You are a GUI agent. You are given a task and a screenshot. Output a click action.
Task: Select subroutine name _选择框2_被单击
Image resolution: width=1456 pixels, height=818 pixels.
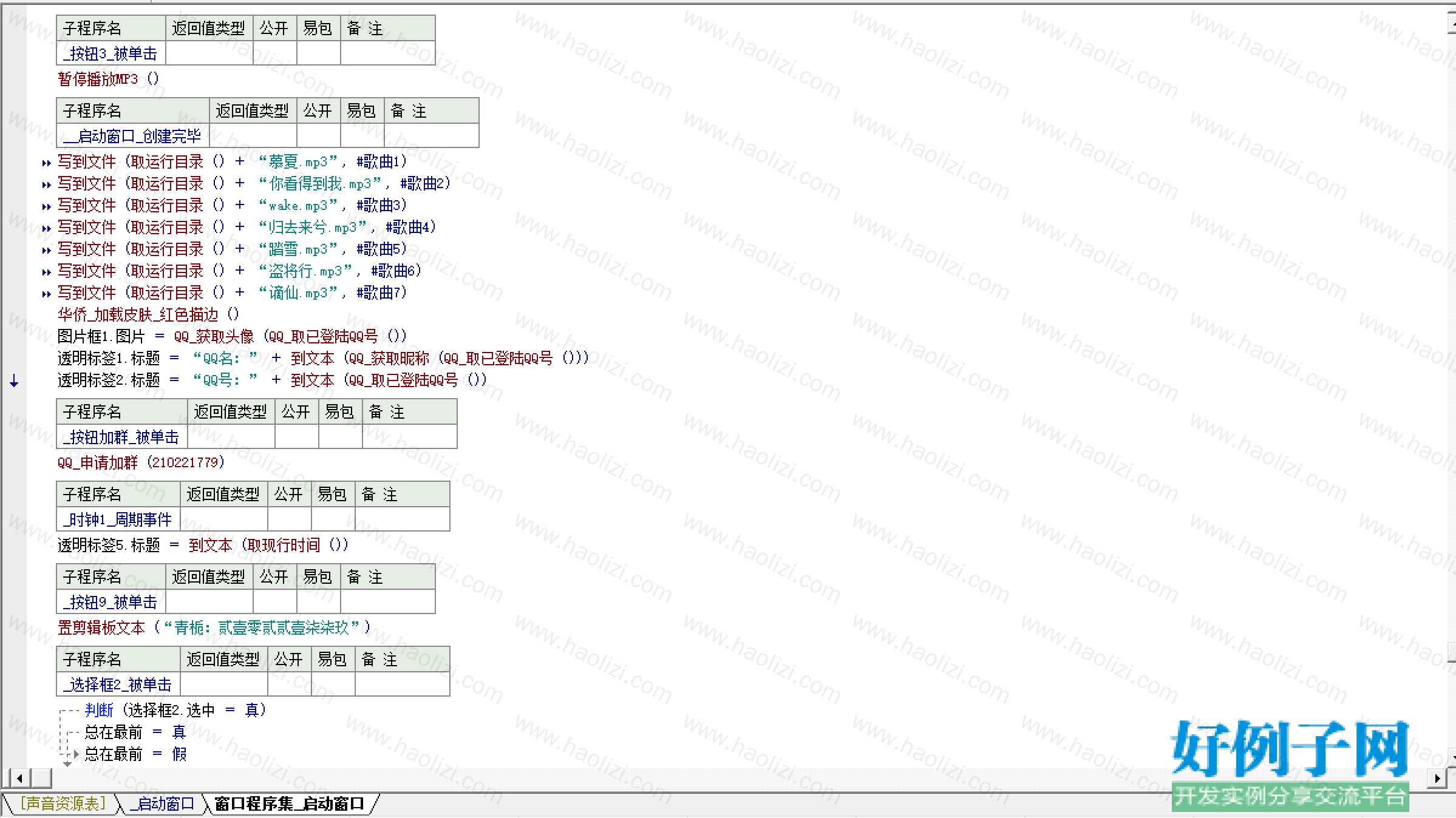pos(118,684)
